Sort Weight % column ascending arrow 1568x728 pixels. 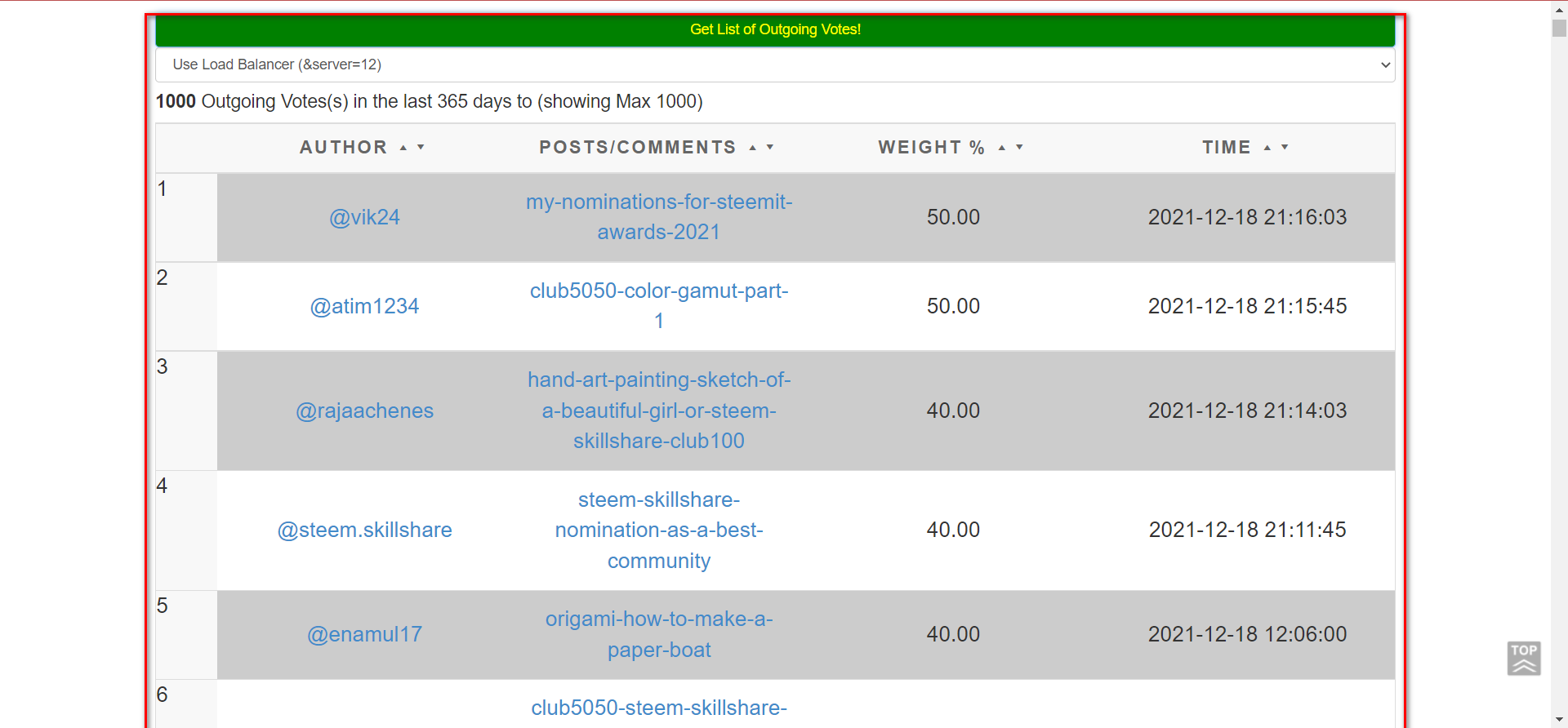point(1002,148)
